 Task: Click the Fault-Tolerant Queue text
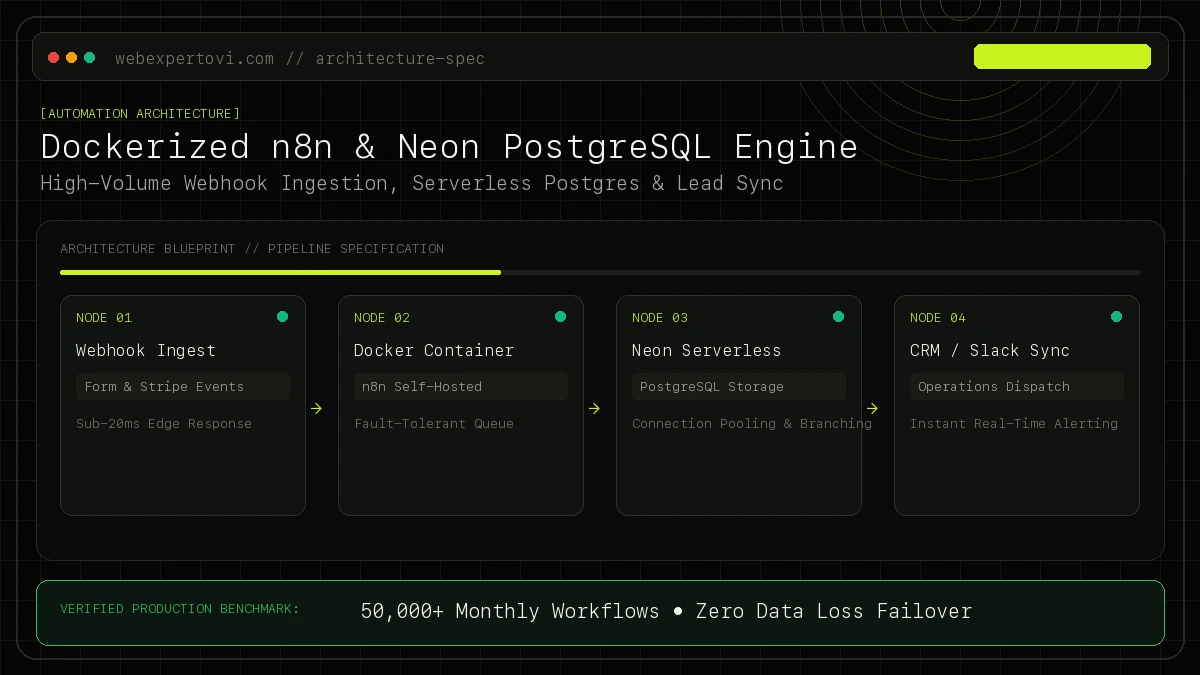click(x=434, y=424)
